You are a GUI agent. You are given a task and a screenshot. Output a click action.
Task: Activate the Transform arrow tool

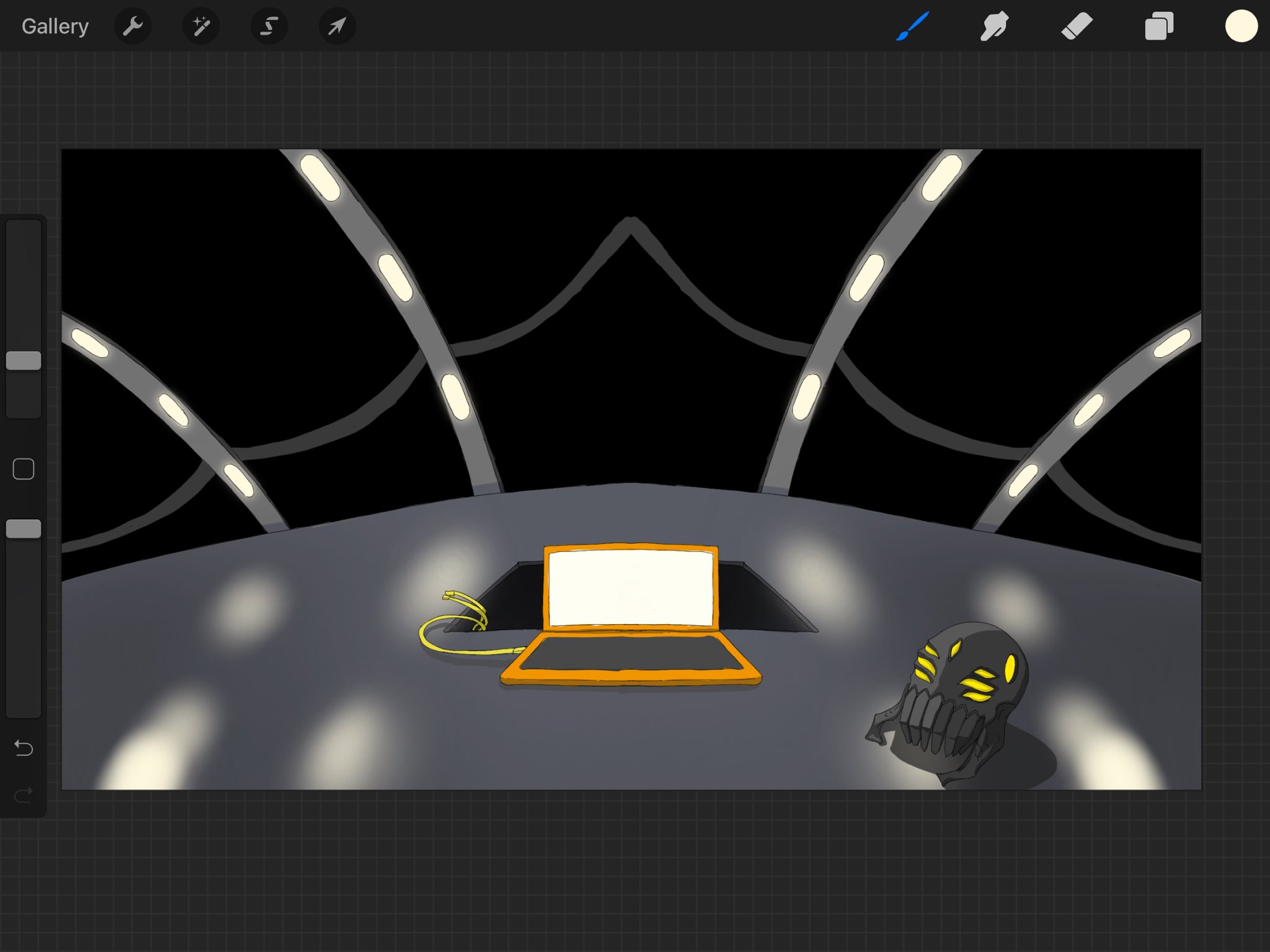click(337, 27)
